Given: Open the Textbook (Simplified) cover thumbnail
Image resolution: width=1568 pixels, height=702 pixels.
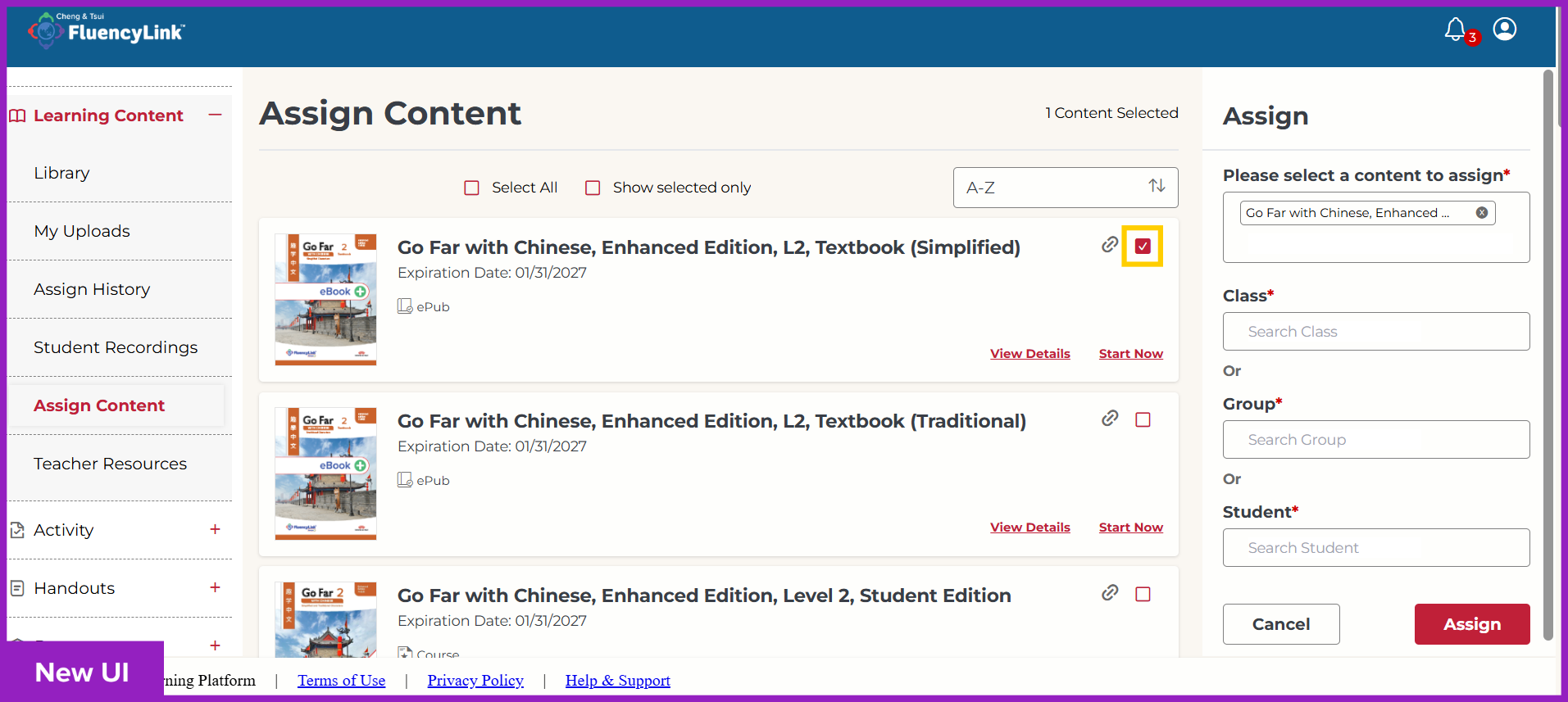Looking at the screenshot, I should click(x=325, y=300).
